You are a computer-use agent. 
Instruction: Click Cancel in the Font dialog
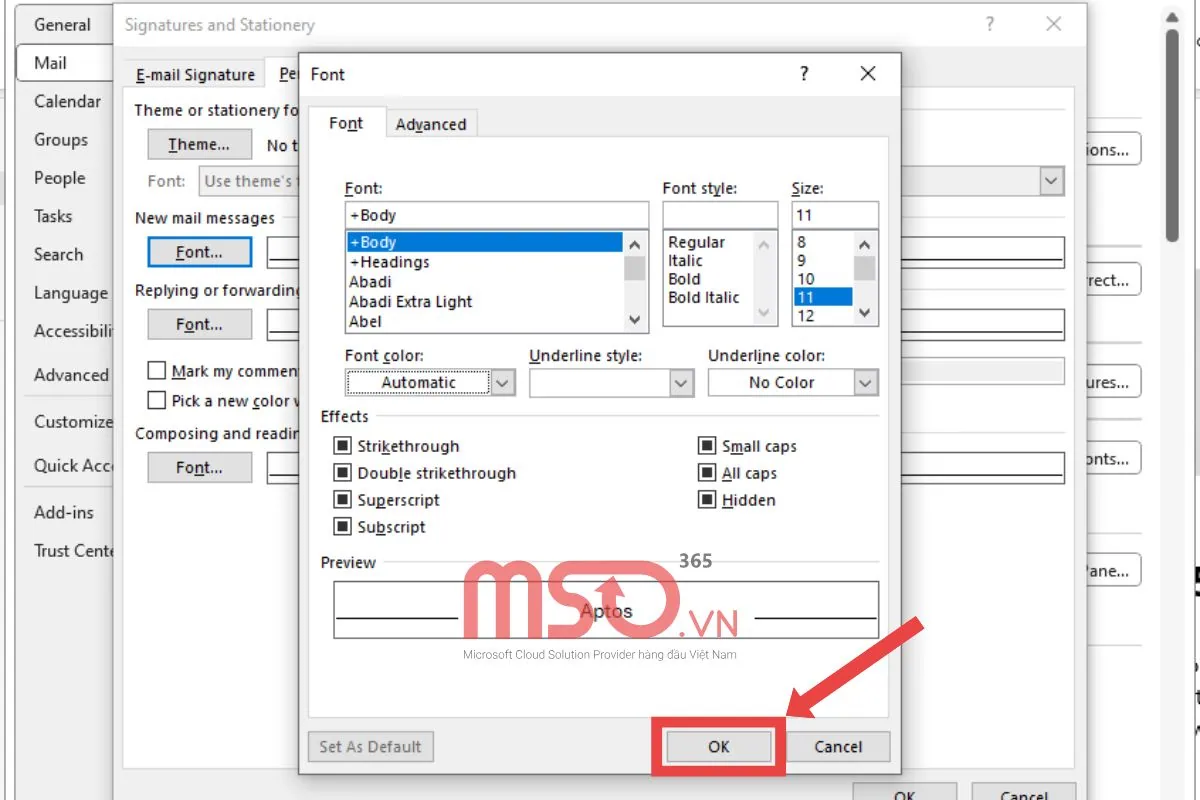point(838,746)
